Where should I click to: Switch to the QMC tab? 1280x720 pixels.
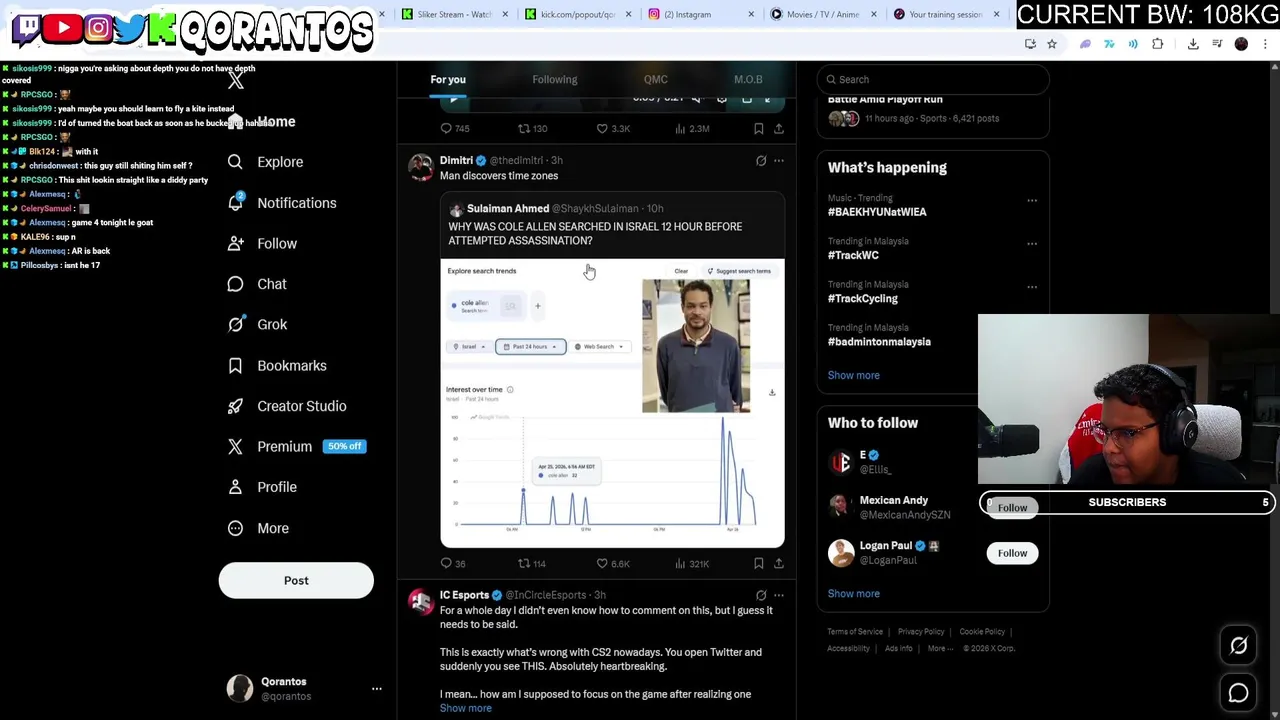coord(656,80)
